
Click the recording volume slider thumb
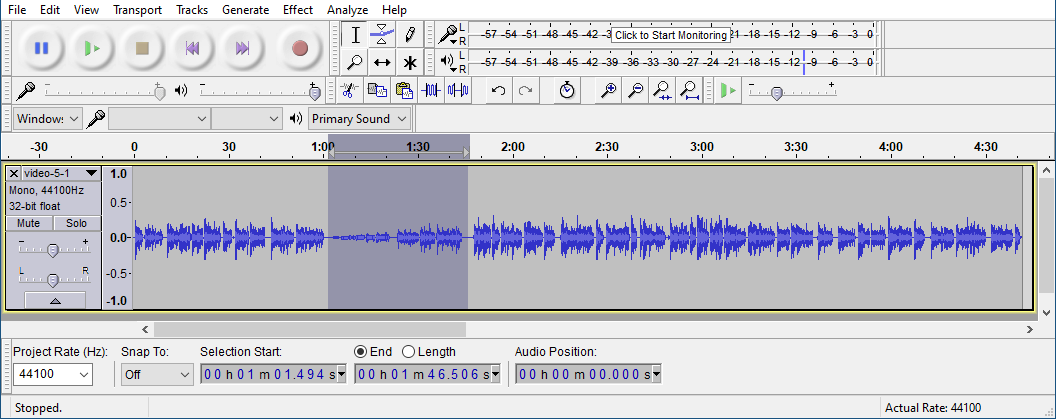point(160,93)
